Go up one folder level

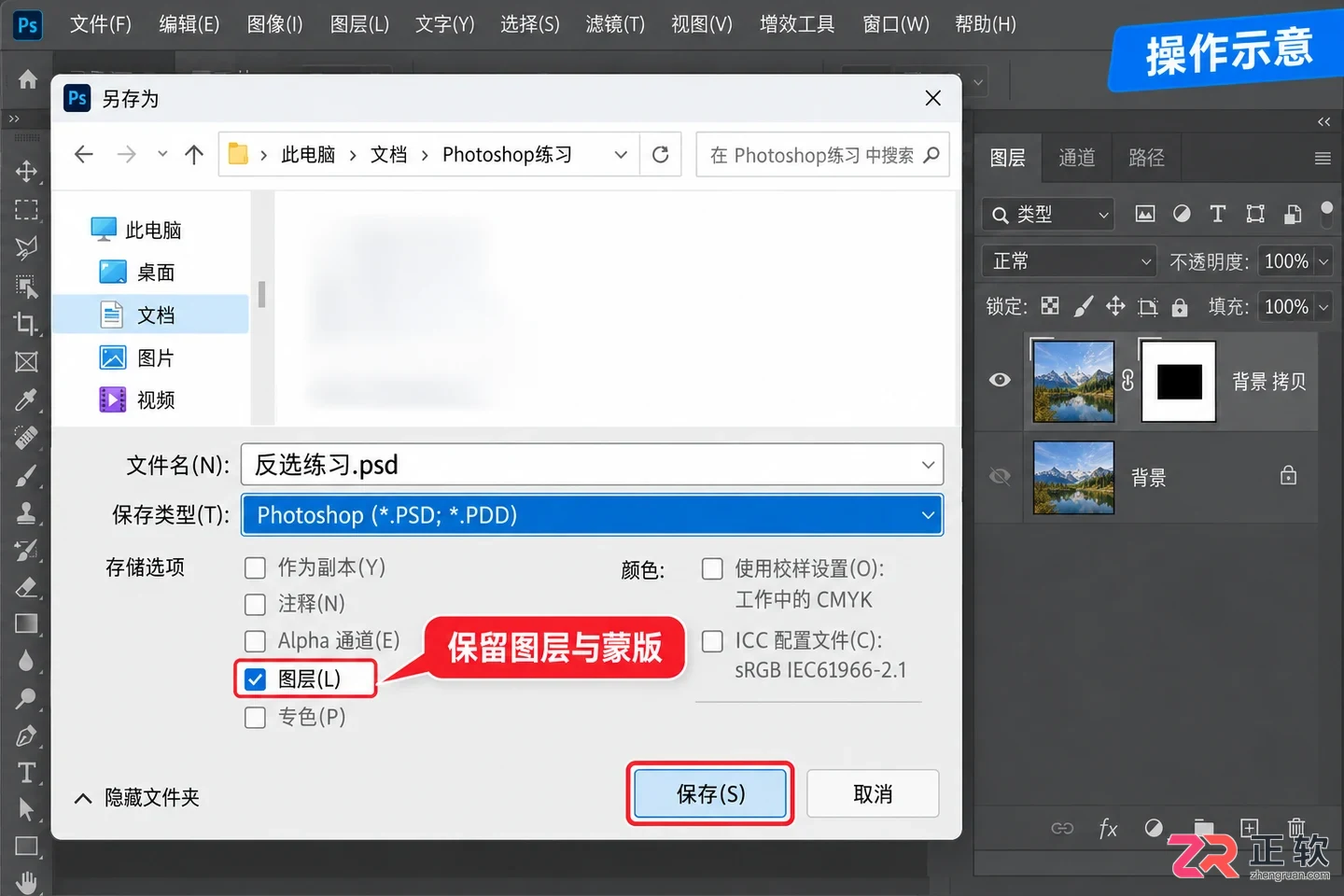point(194,154)
